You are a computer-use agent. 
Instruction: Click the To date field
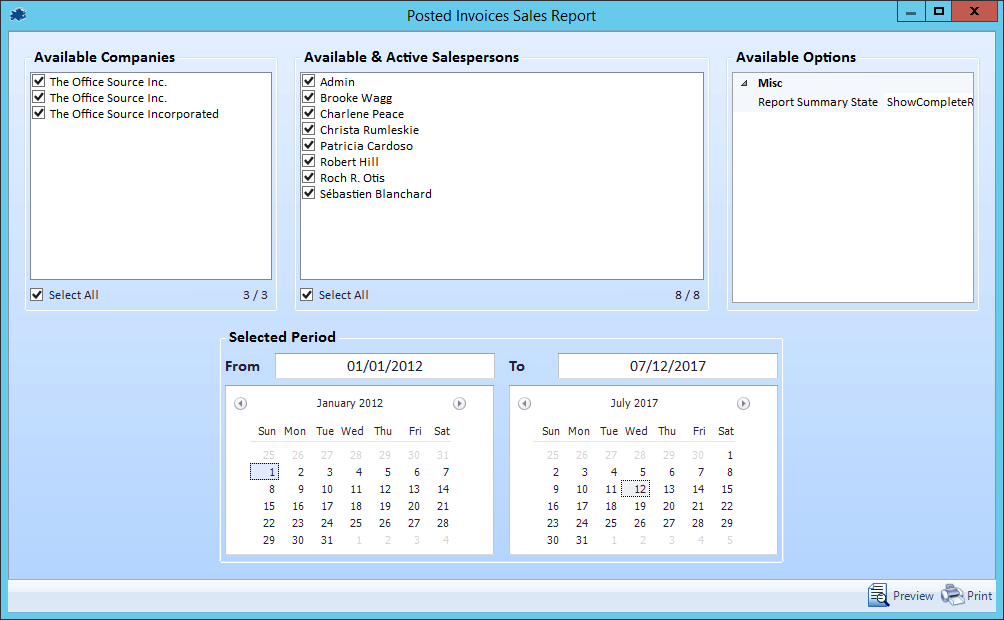tap(667, 366)
